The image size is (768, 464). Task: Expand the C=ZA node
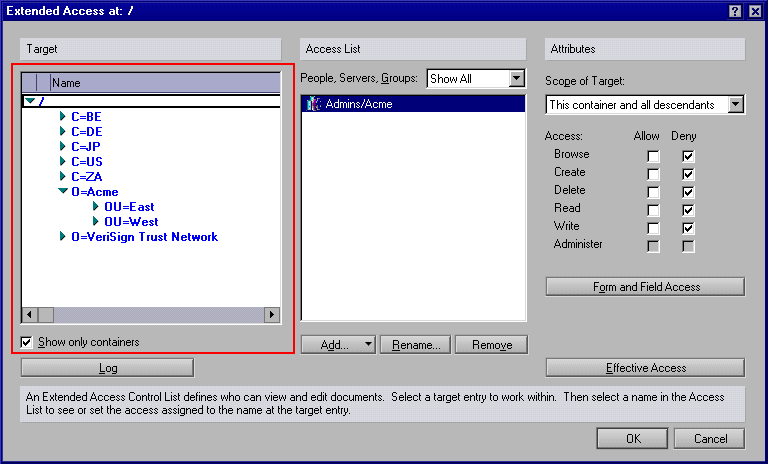(x=62, y=176)
